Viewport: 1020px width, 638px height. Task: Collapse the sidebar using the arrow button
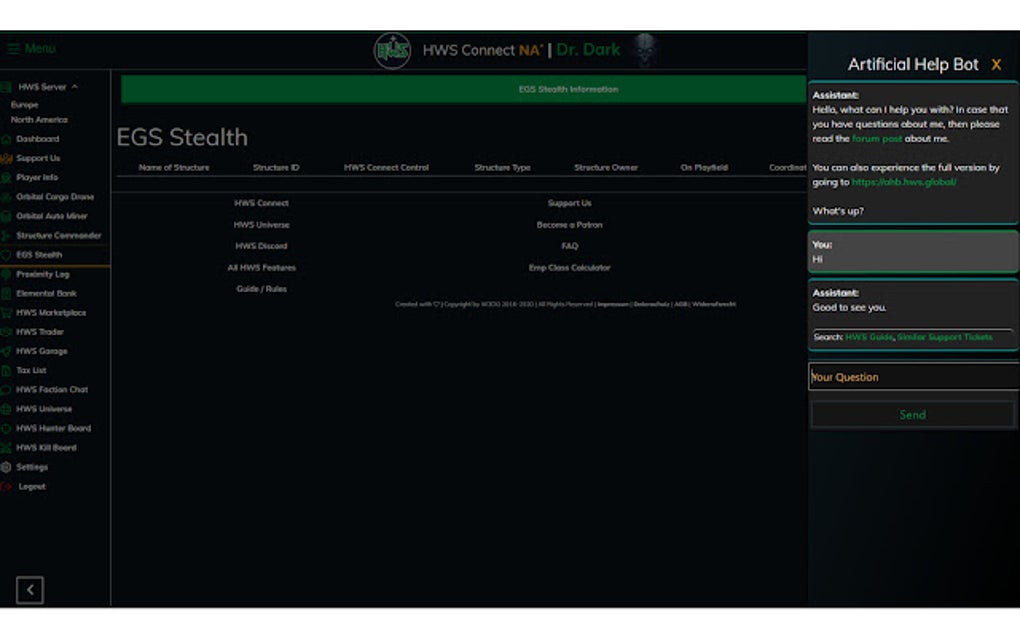pos(29,590)
